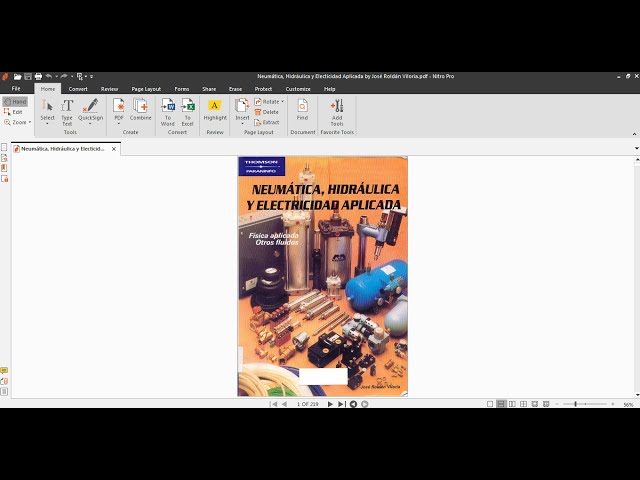Go back to previous view
The image size is (640, 480).
coord(353,404)
